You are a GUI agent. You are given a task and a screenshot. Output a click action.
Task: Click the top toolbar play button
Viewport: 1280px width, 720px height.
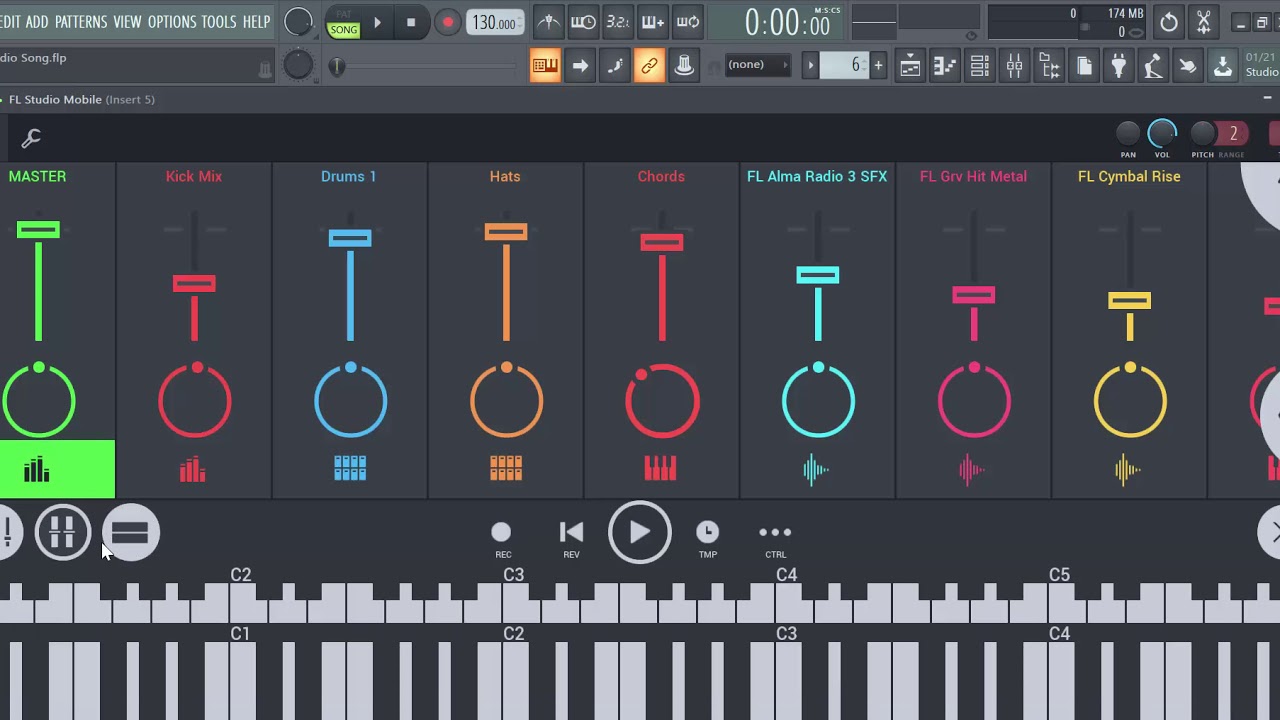377,22
